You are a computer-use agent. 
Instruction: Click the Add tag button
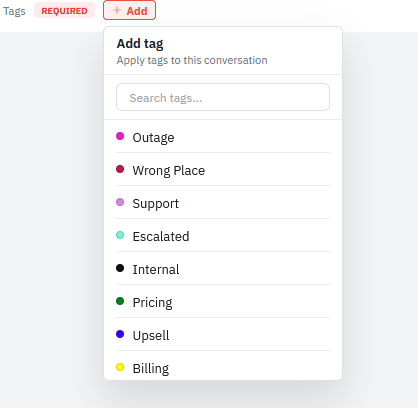pyautogui.click(x=129, y=10)
